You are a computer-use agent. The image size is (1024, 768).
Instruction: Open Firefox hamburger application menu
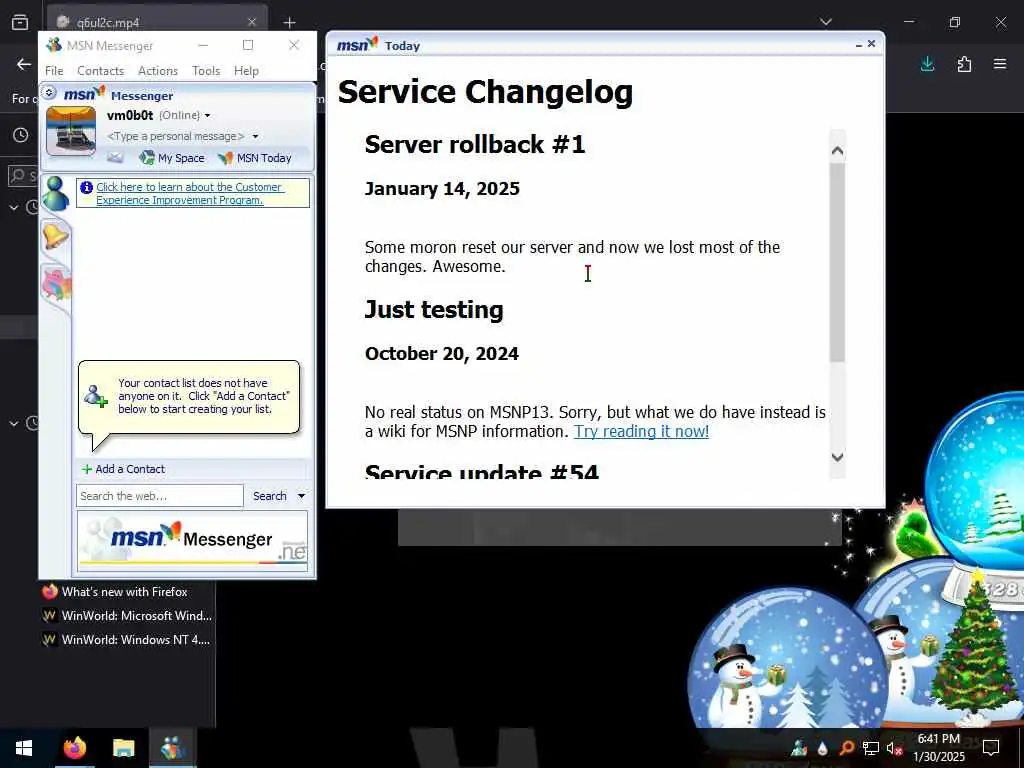coord(1000,64)
